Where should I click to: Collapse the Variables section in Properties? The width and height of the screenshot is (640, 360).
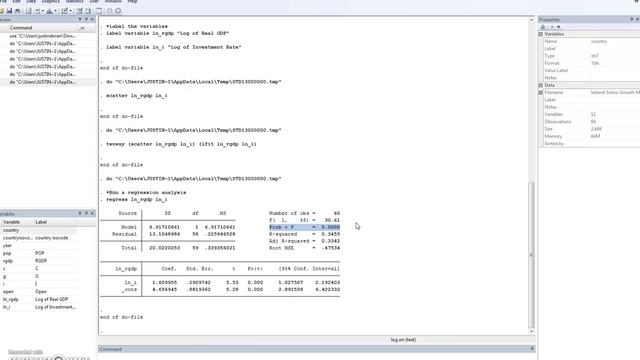coord(541,34)
